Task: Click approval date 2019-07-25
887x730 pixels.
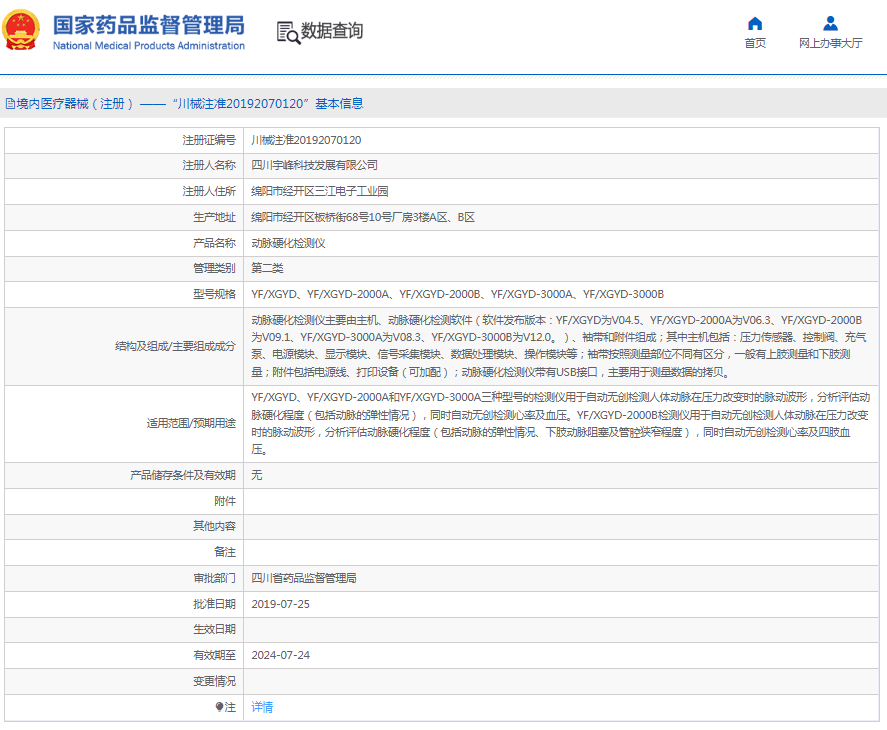Action: [x=280, y=604]
